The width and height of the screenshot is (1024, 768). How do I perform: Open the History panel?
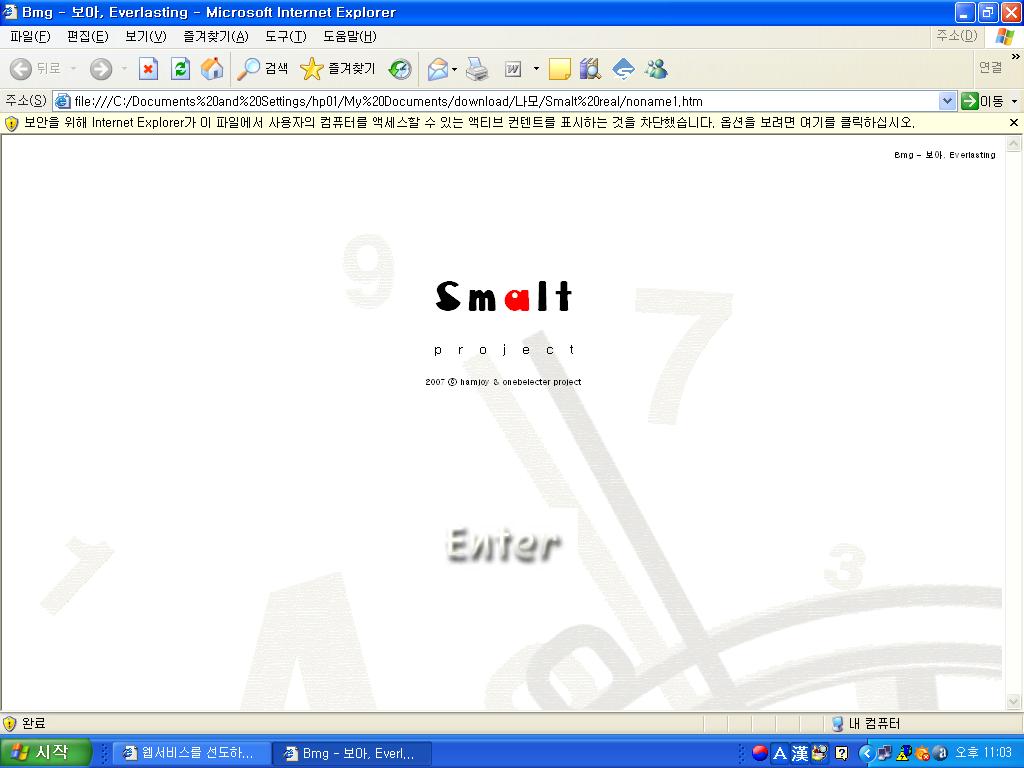click(x=400, y=69)
